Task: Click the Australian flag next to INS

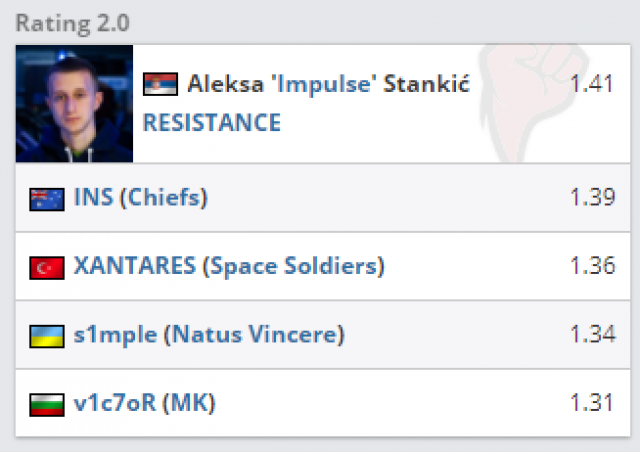Action: pyautogui.click(x=47, y=199)
